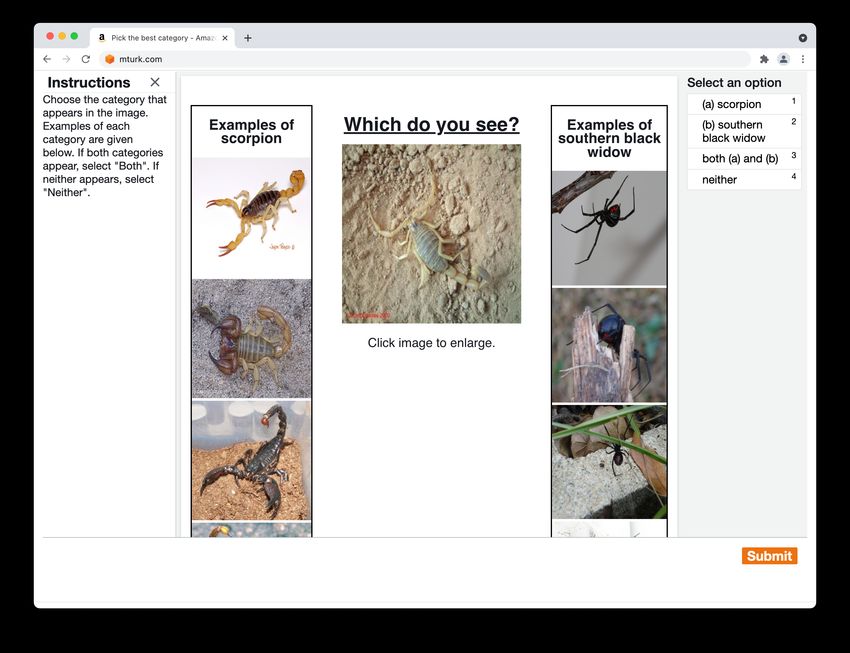This screenshot has width=850, height=653.
Task: Click the top black widow example photo
Action: [x=609, y=228]
